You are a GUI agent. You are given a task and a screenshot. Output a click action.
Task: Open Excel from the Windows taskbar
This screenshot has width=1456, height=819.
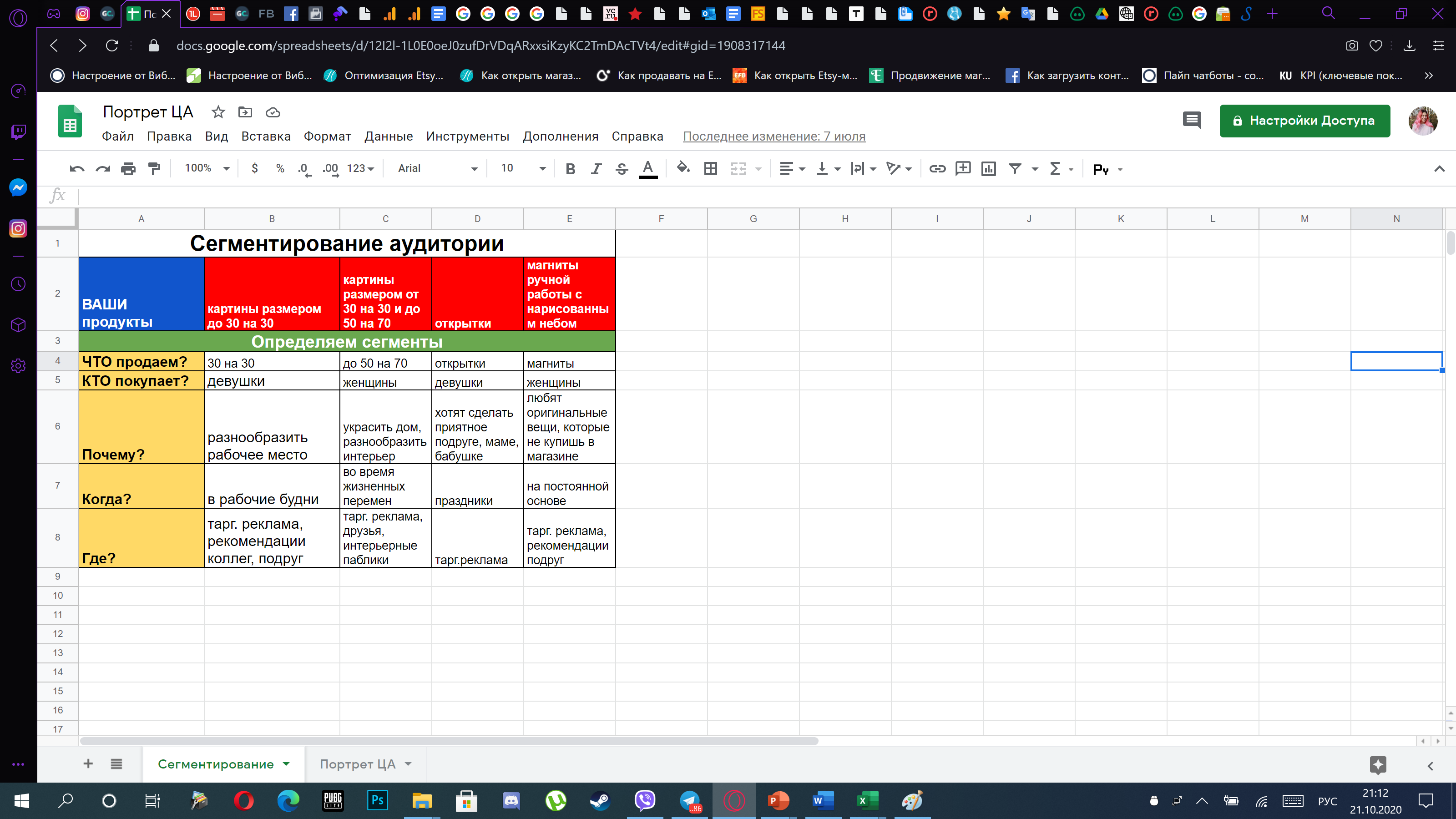pyautogui.click(x=867, y=800)
